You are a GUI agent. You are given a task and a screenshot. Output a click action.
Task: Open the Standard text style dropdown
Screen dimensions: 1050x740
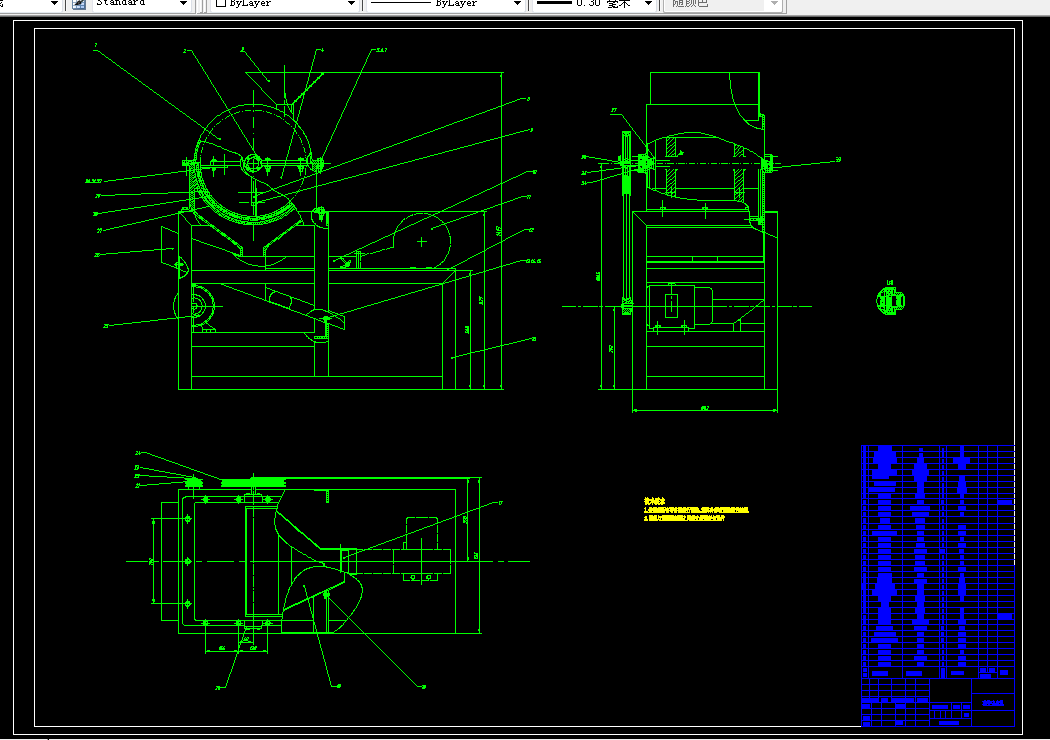pyautogui.click(x=183, y=4)
